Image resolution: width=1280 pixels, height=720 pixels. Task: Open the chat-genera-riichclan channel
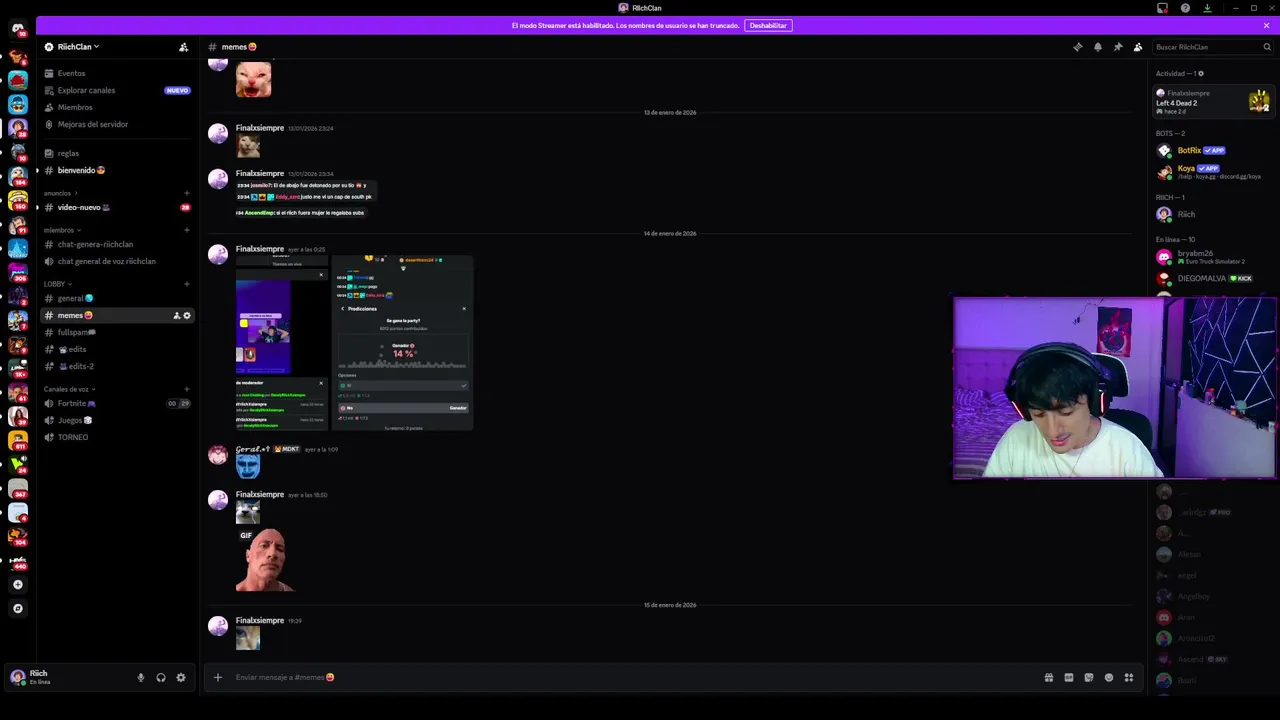tap(95, 244)
